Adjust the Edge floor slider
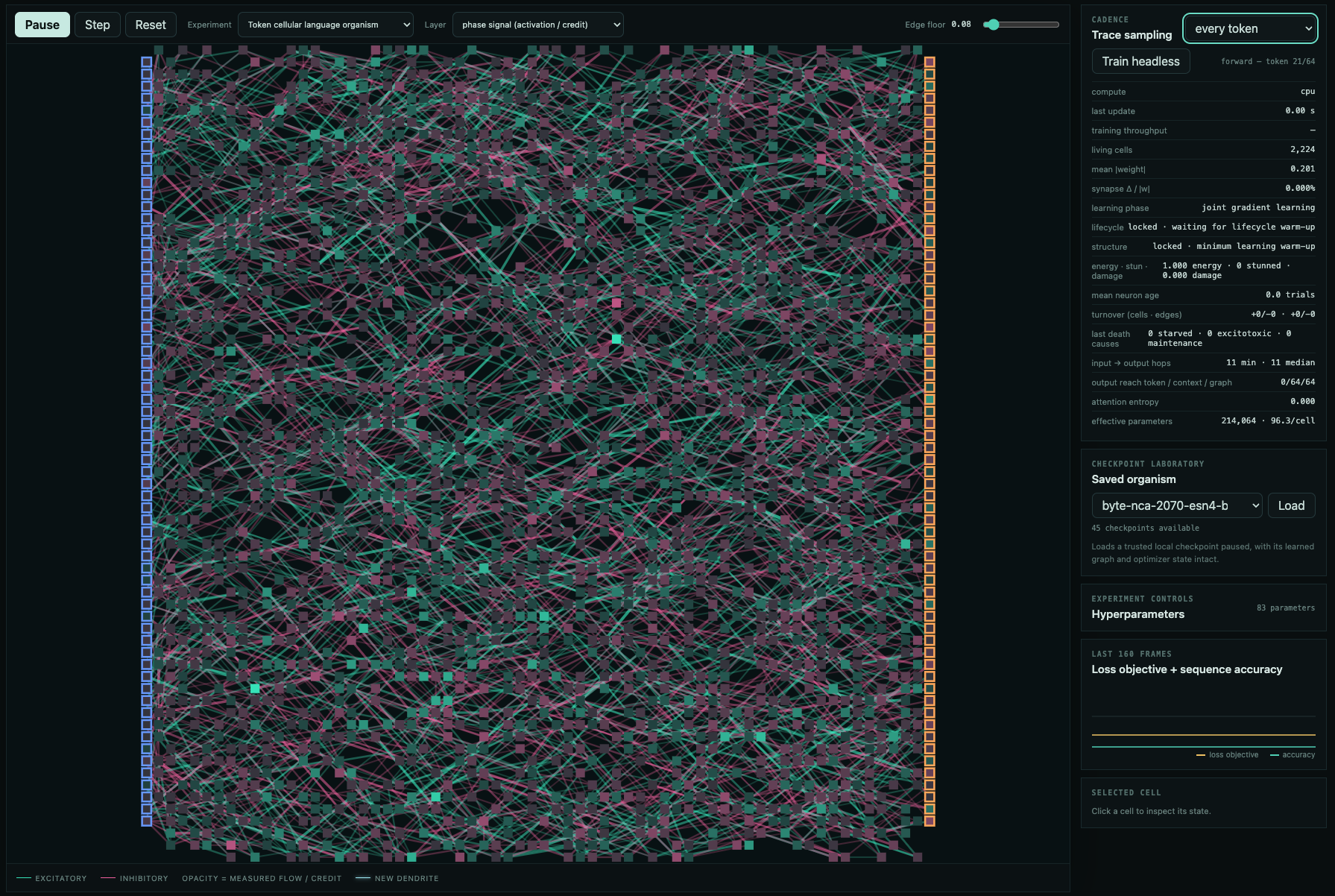The height and width of the screenshot is (896, 1335). tap(1021, 25)
